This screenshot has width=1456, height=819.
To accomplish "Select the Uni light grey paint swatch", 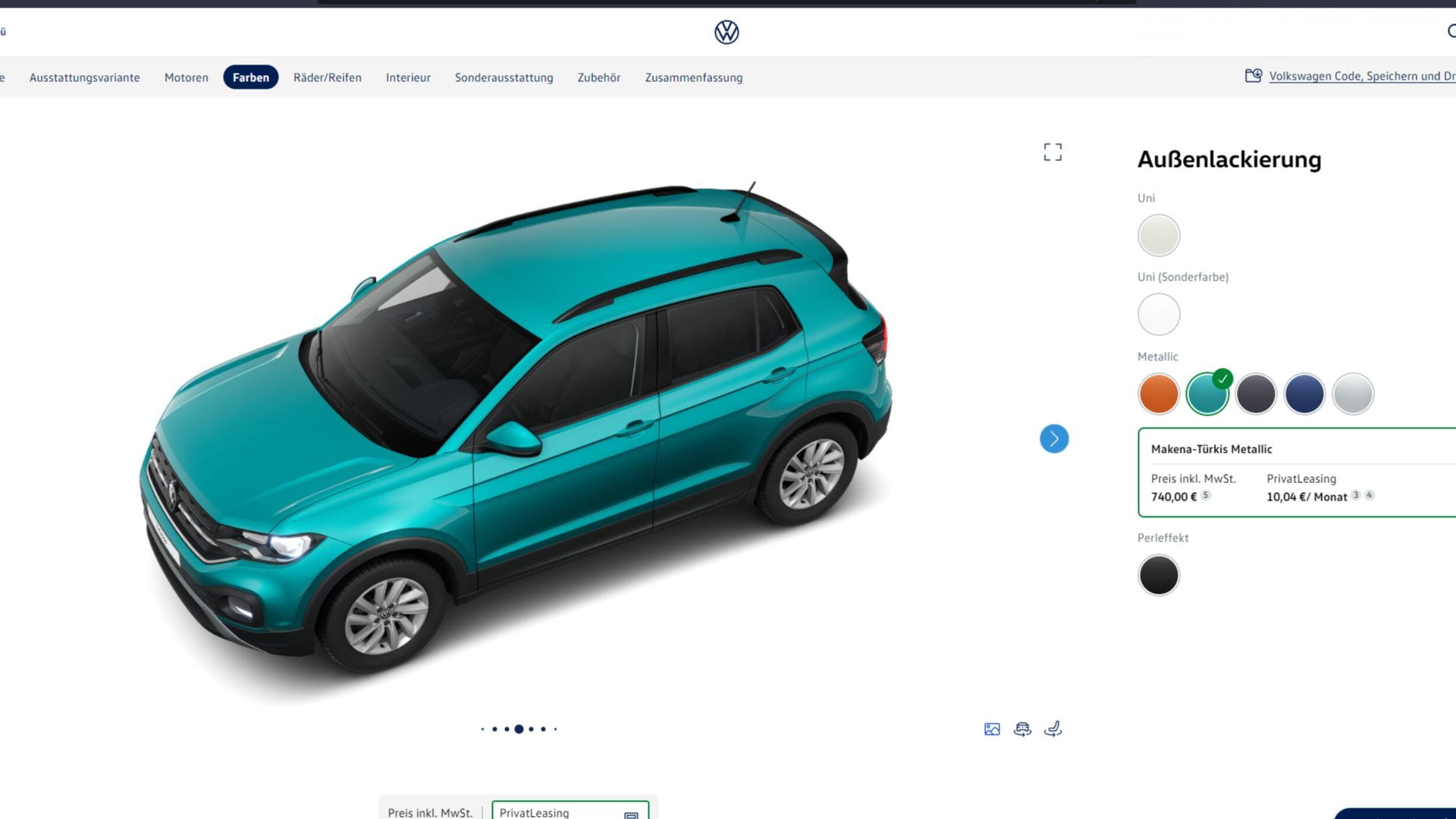I will click(1159, 236).
